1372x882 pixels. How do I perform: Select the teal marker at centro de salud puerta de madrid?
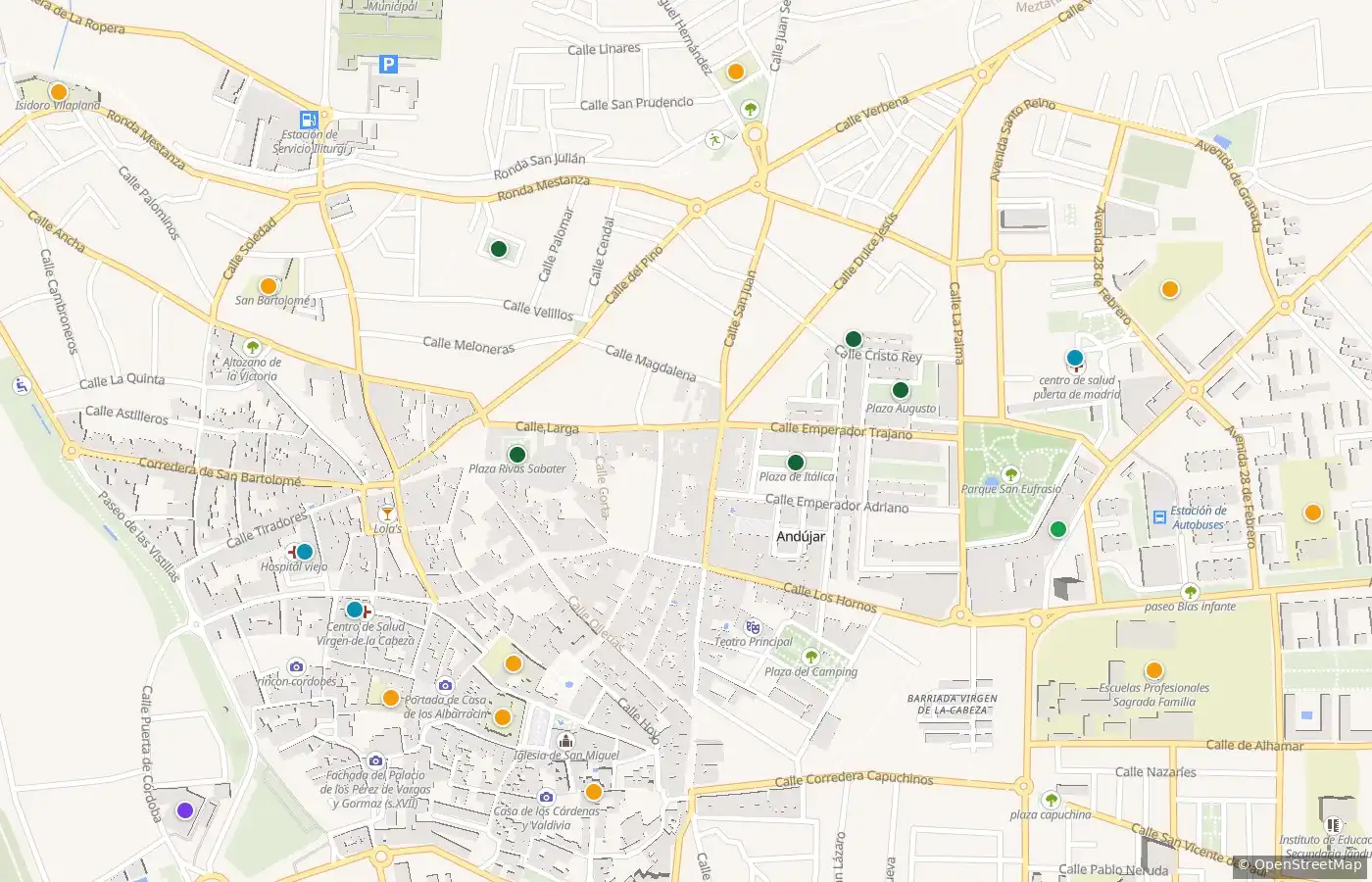tap(1075, 358)
